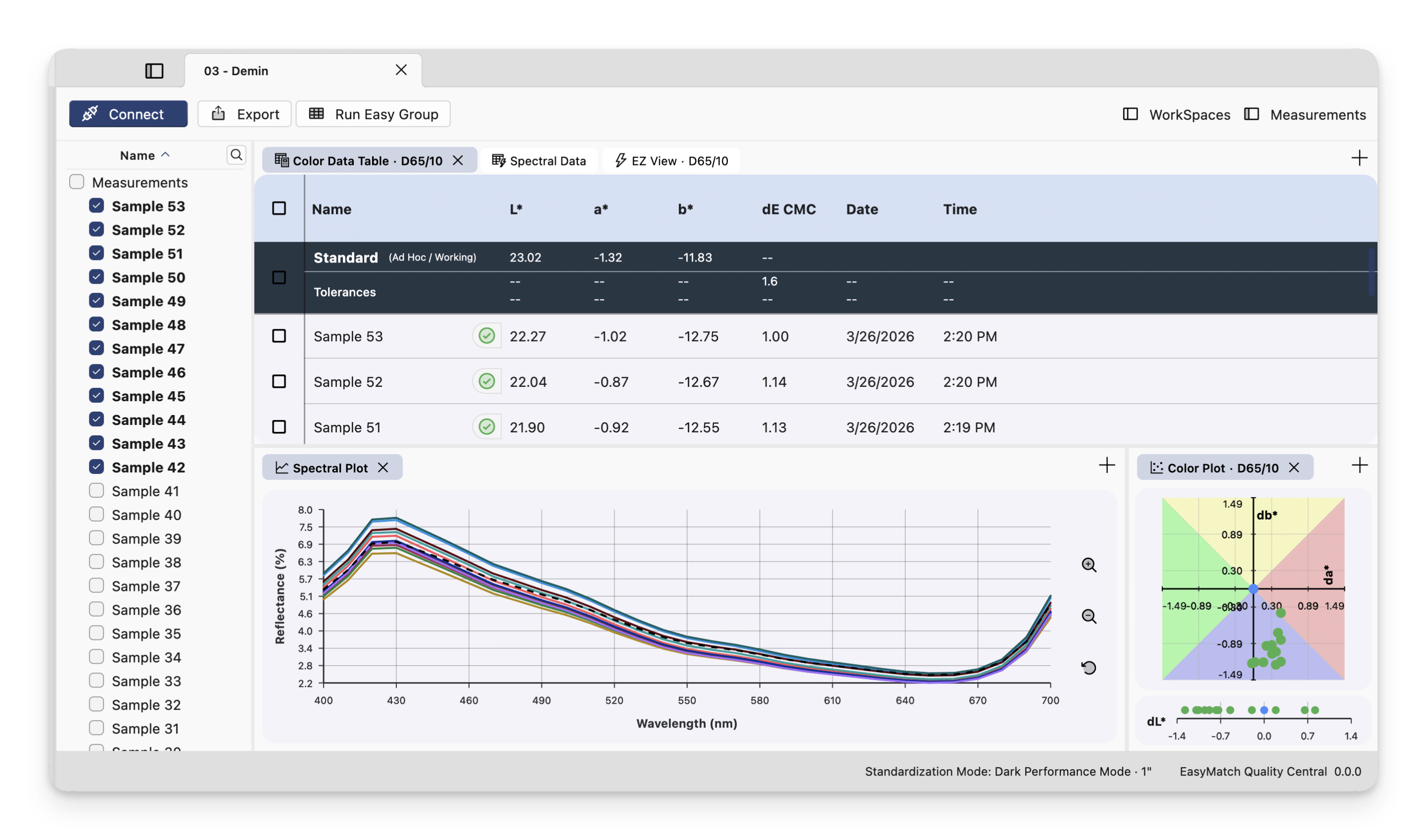The image size is (1427, 840).
Task: Zoom out on the spectral plot
Action: pos(1089,617)
